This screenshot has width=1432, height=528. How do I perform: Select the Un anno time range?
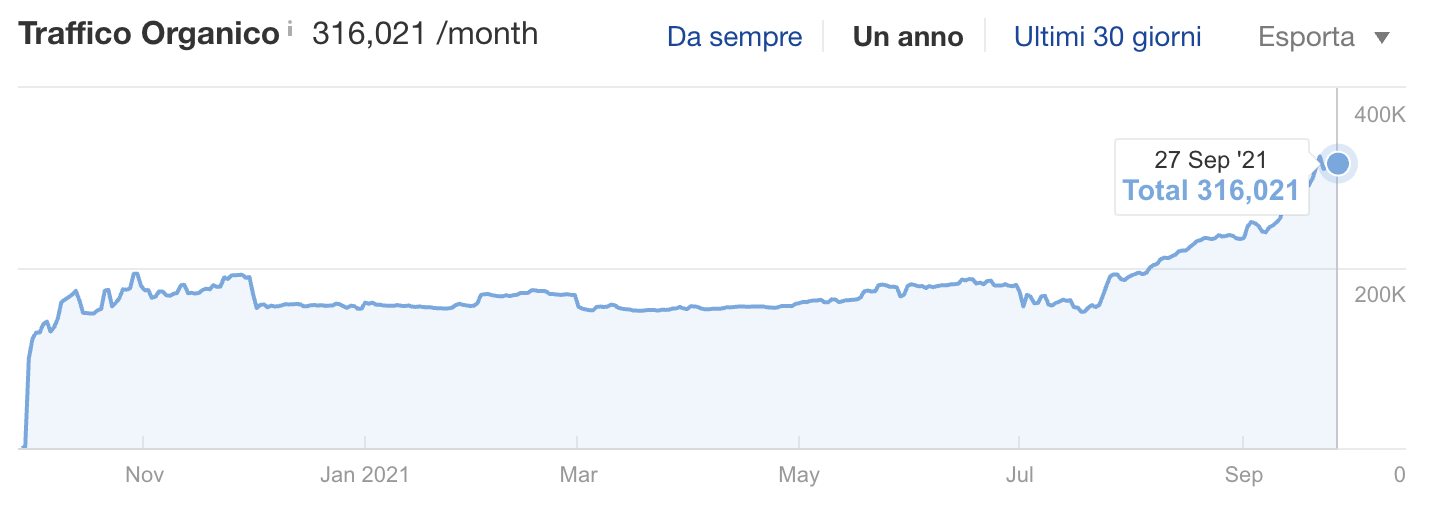tap(908, 38)
